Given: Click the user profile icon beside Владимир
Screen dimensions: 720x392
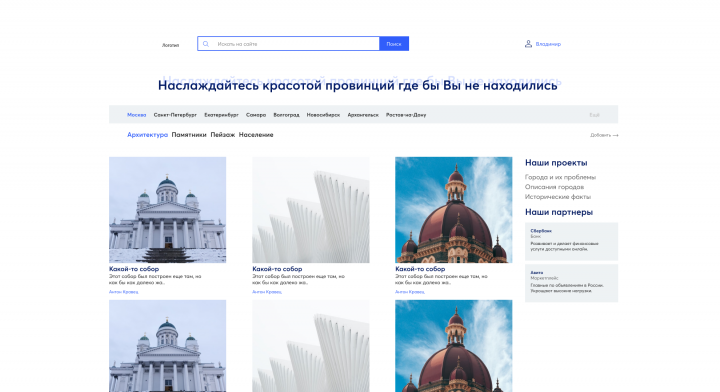Looking at the screenshot, I should [528, 44].
